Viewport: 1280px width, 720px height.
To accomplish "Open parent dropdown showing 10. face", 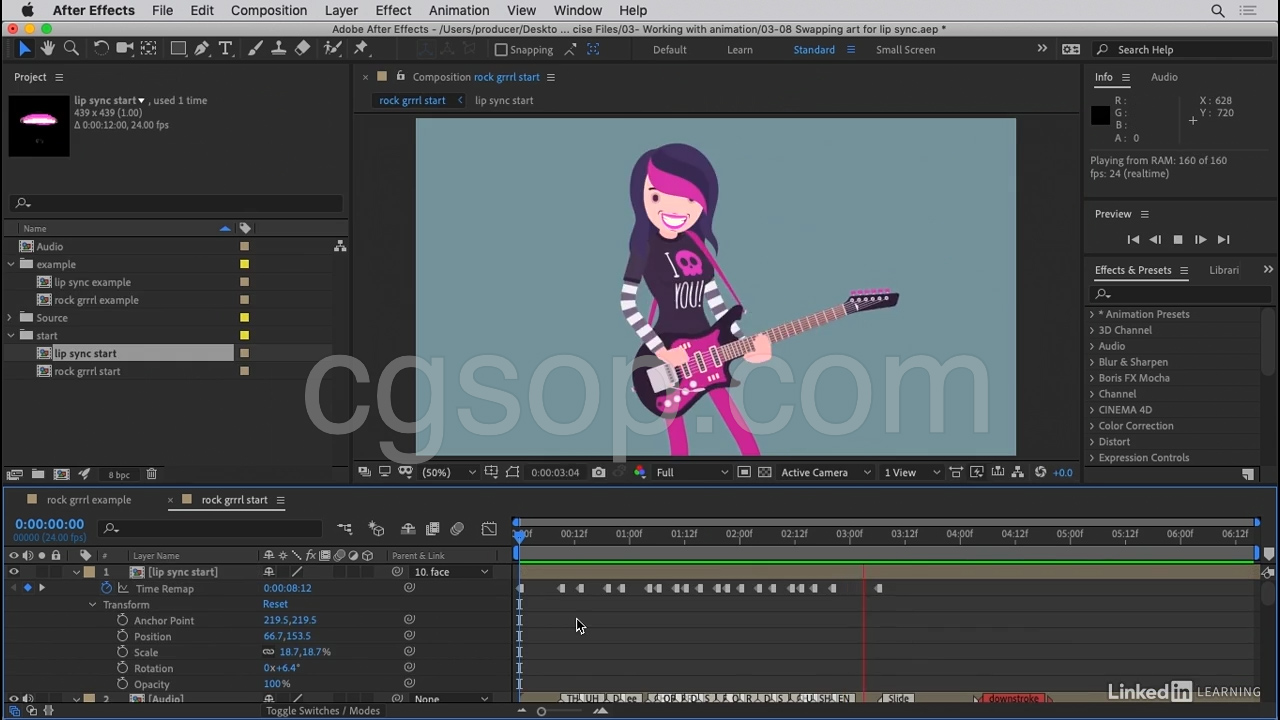I will pos(451,572).
